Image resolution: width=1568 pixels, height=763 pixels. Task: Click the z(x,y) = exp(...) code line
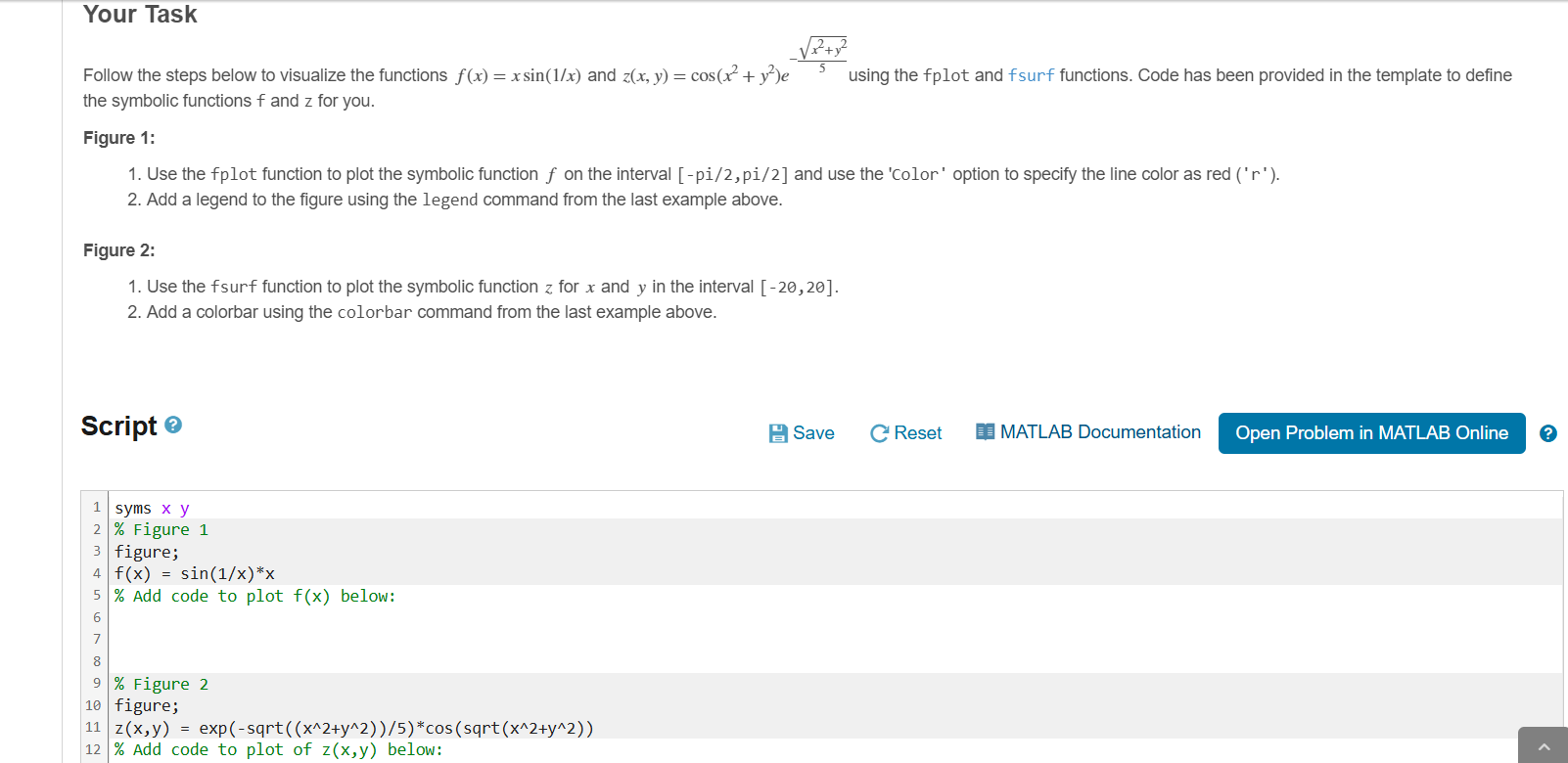pos(354,728)
